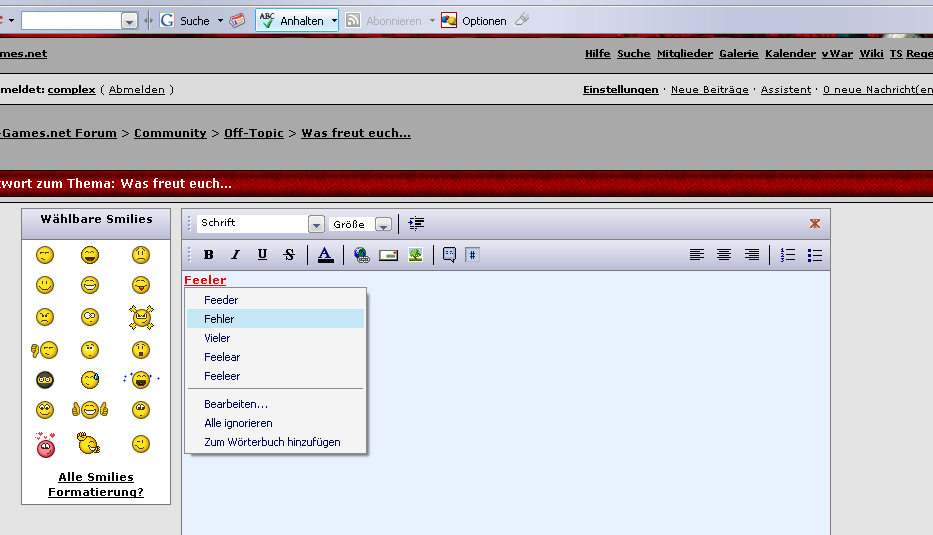
Task: Insert a bulleted list
Action: (x=815, y=255)
